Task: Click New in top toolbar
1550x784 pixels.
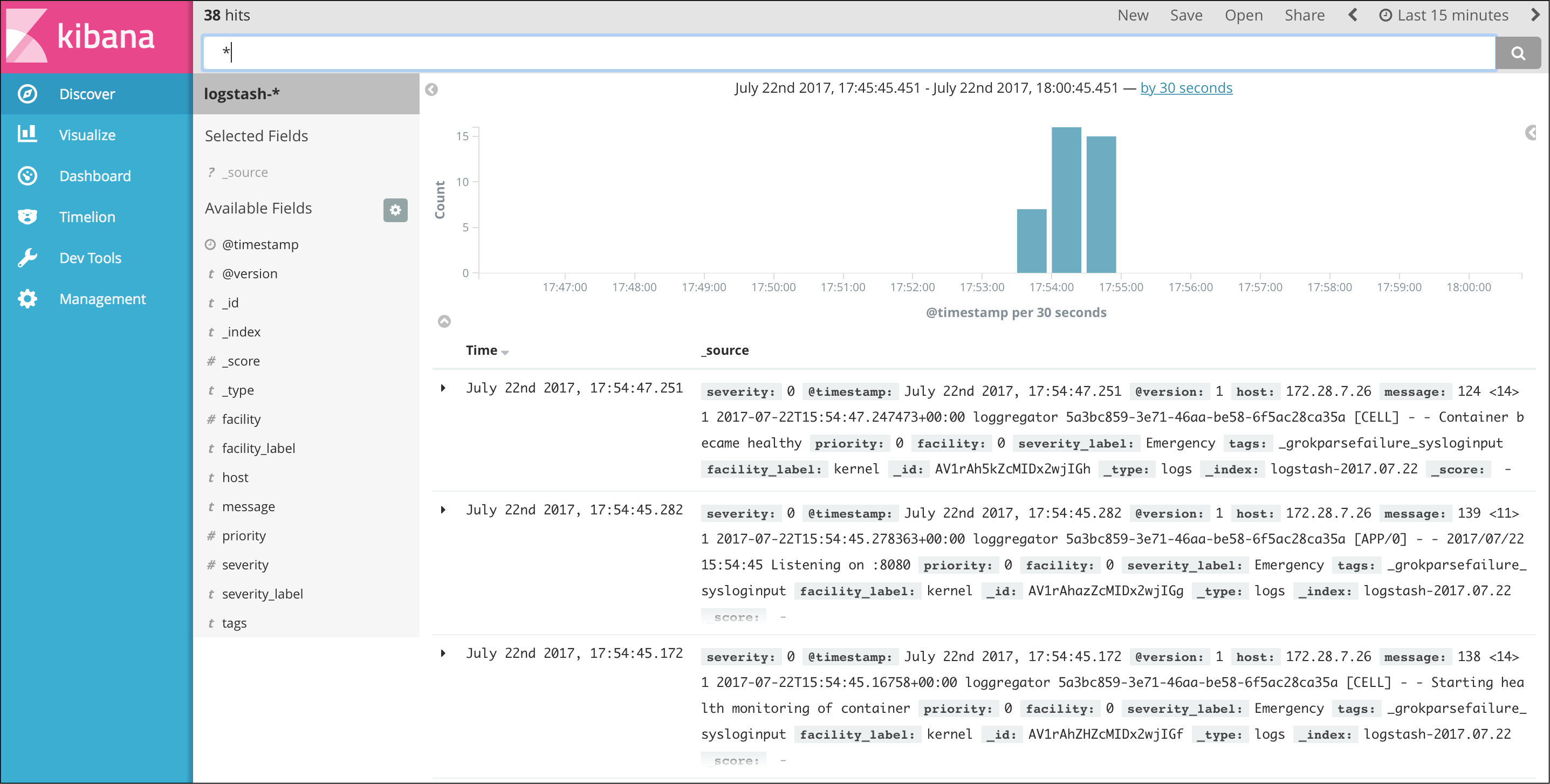Action: (1133, 15)
